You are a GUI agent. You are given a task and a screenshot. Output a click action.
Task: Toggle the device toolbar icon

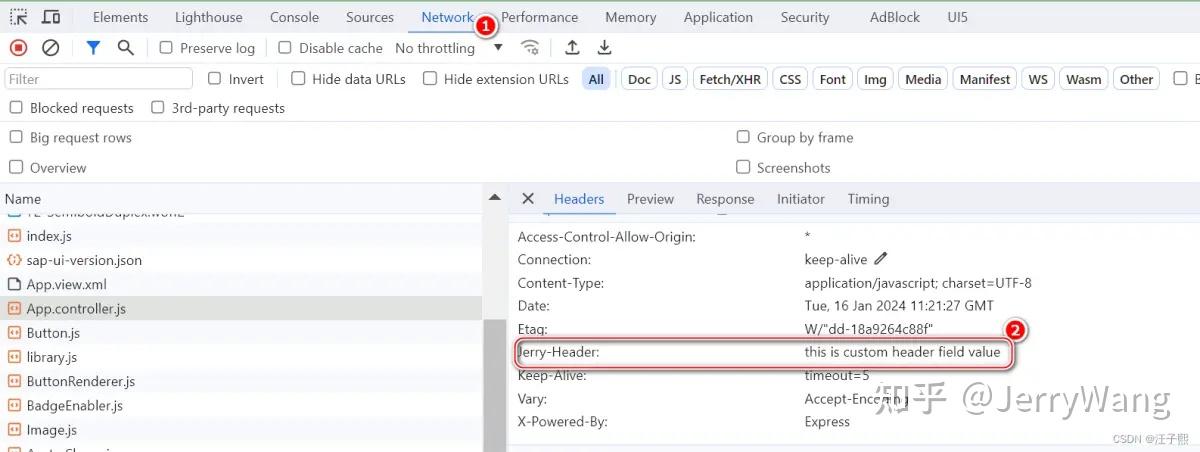pyautogui.click(x=50, y=17)
